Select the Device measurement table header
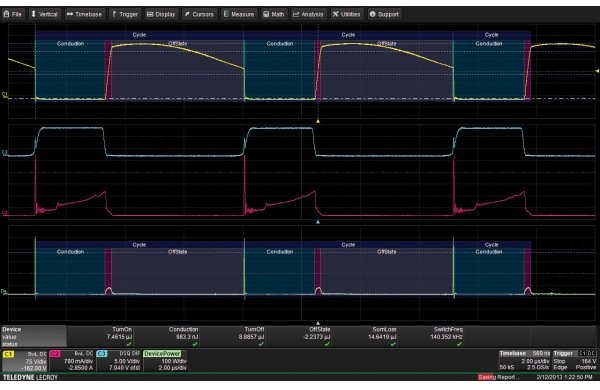600x390 pixels. [33, 336]
